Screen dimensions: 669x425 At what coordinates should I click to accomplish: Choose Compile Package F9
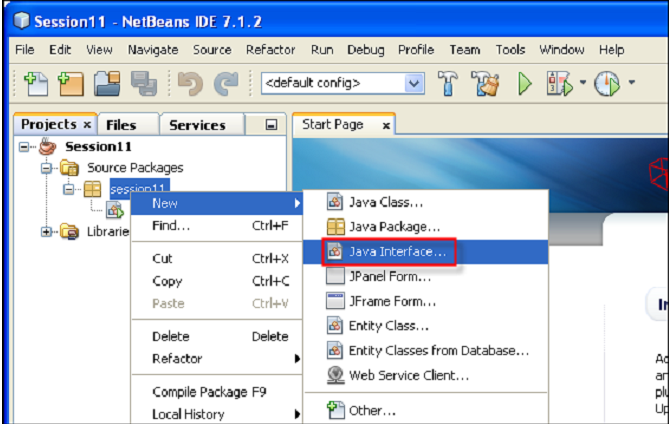click(x=217, y=392)
